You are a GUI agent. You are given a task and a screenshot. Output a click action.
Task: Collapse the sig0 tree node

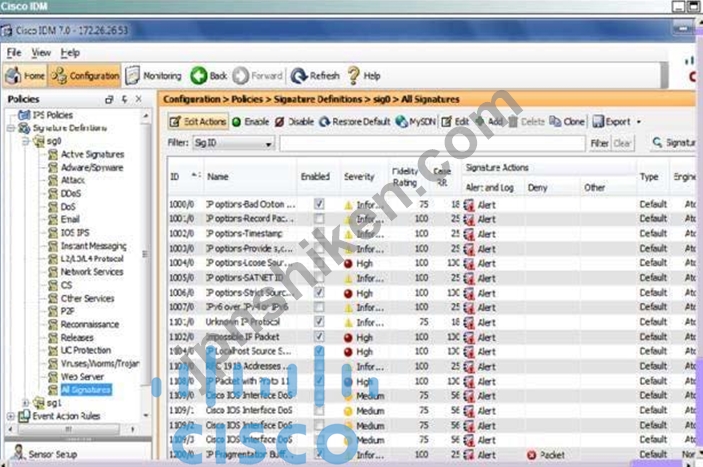[26, 142]
